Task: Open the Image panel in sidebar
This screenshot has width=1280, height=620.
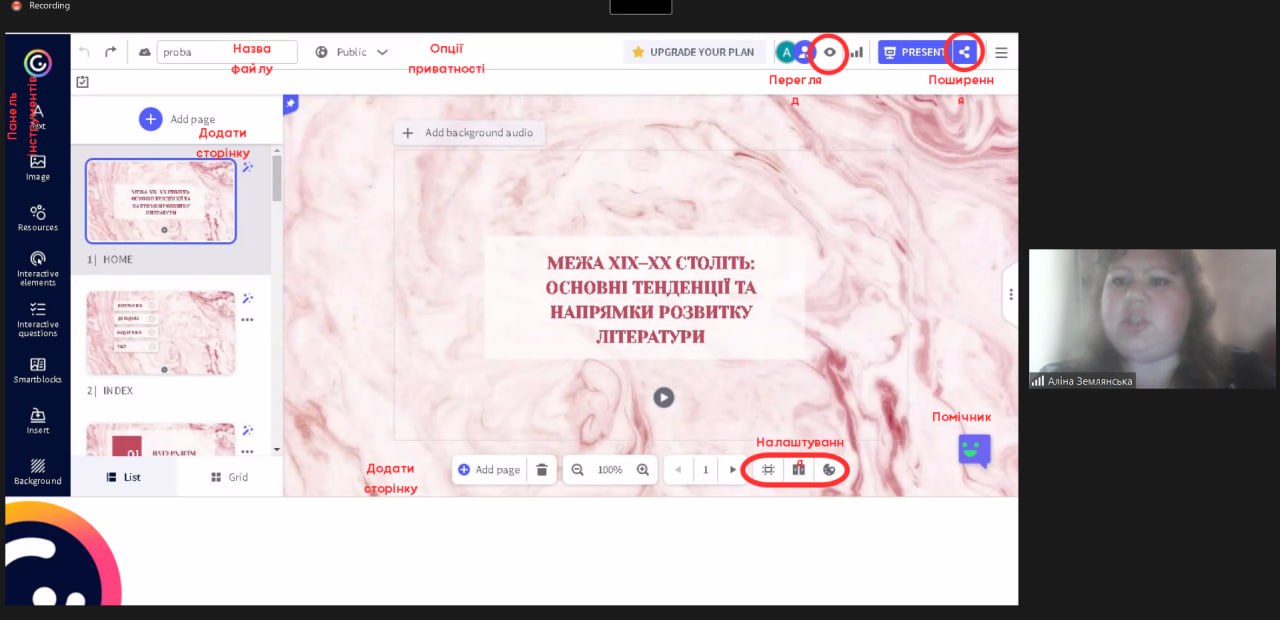Action: pyautogui.click(x=38, y=167)
